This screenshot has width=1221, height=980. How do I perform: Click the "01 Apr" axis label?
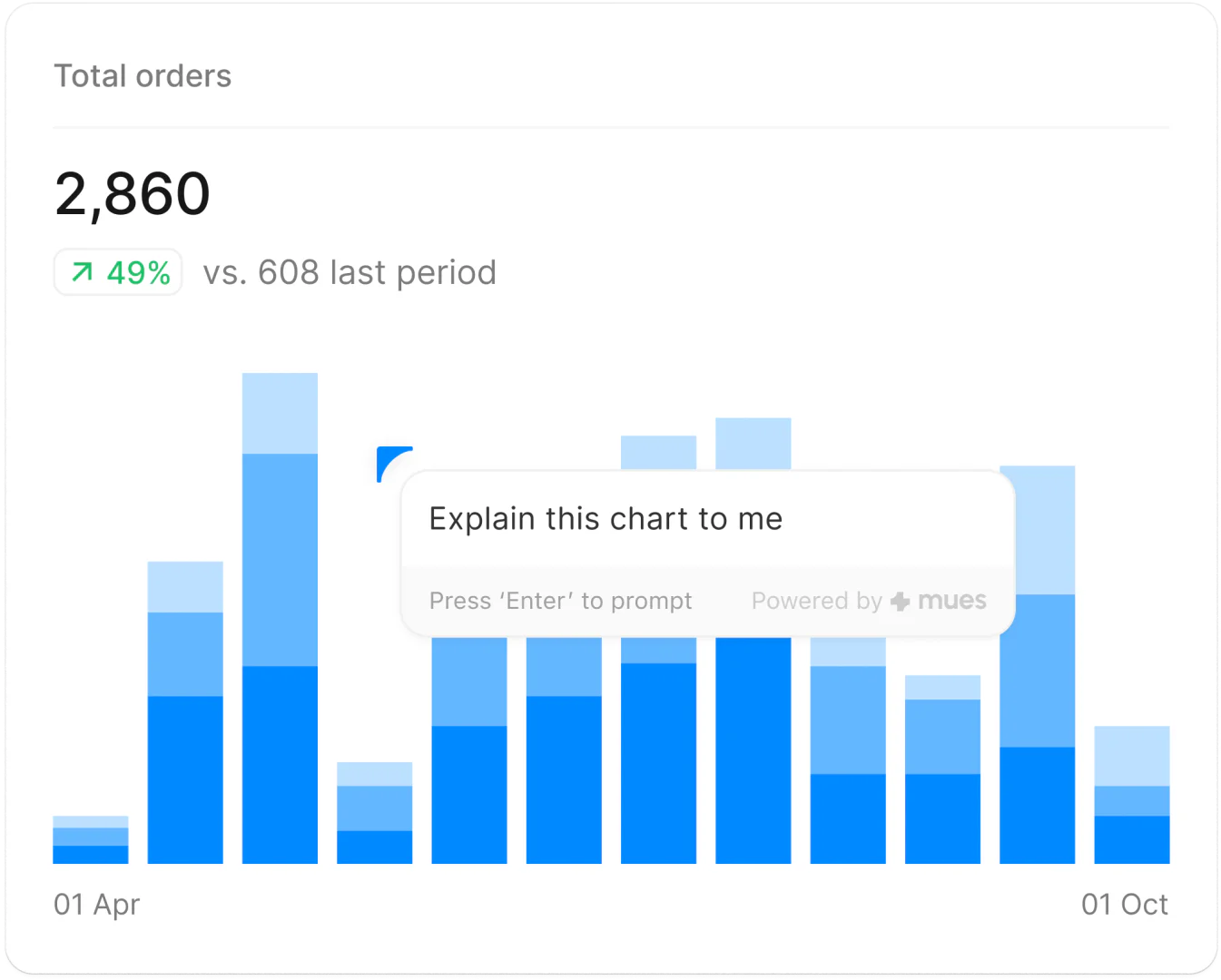tap(96, 905)
